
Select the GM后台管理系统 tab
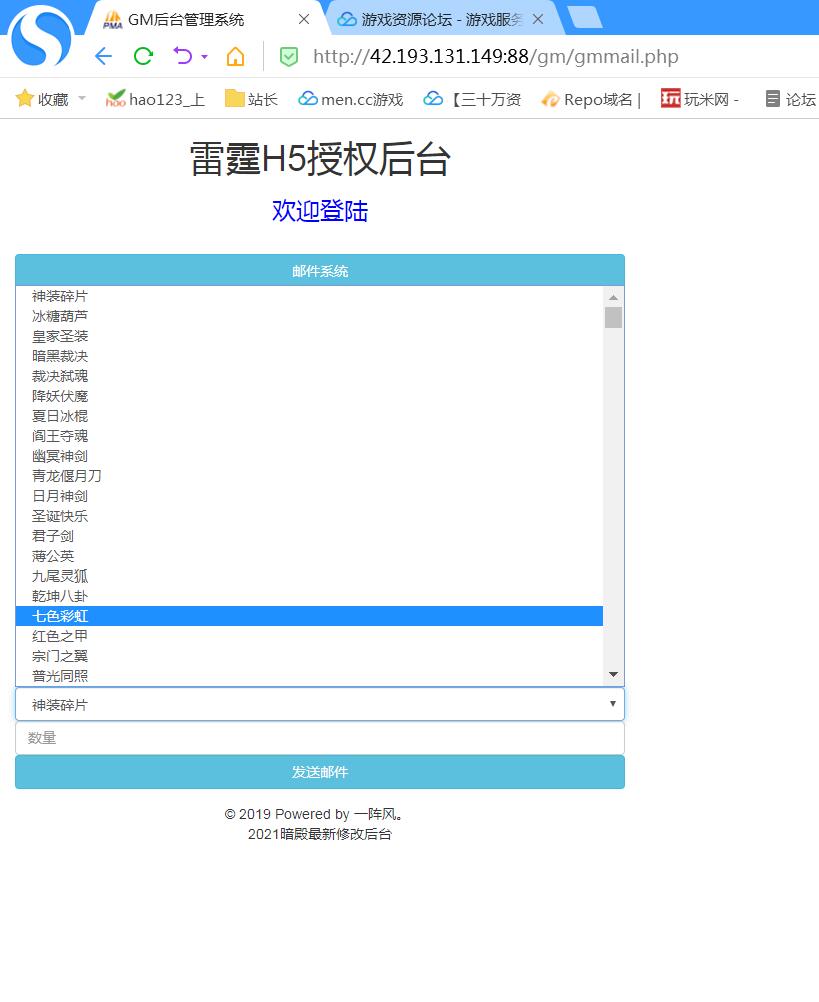click(185, 19)
